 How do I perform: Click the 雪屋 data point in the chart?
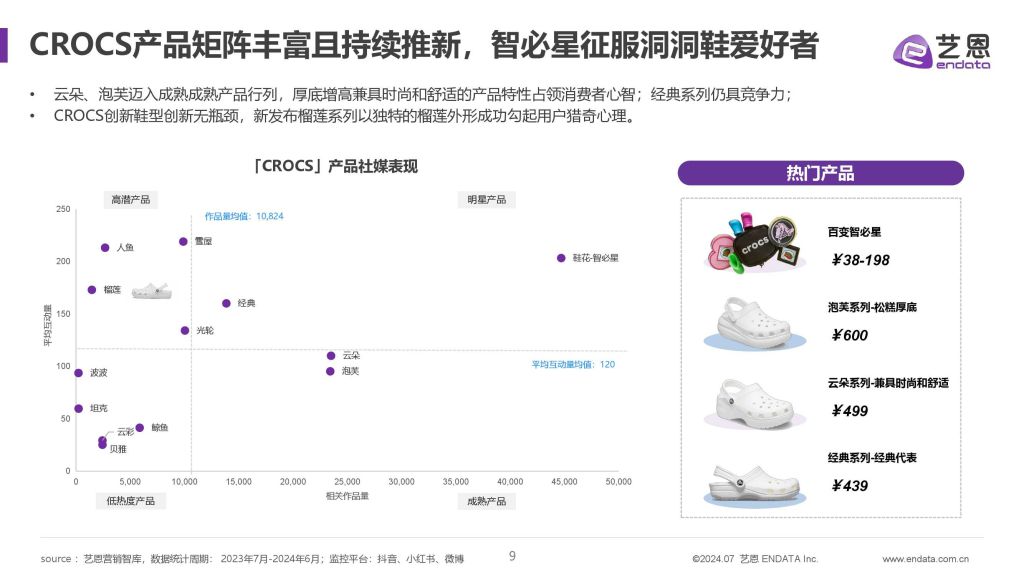click(181, 242)
